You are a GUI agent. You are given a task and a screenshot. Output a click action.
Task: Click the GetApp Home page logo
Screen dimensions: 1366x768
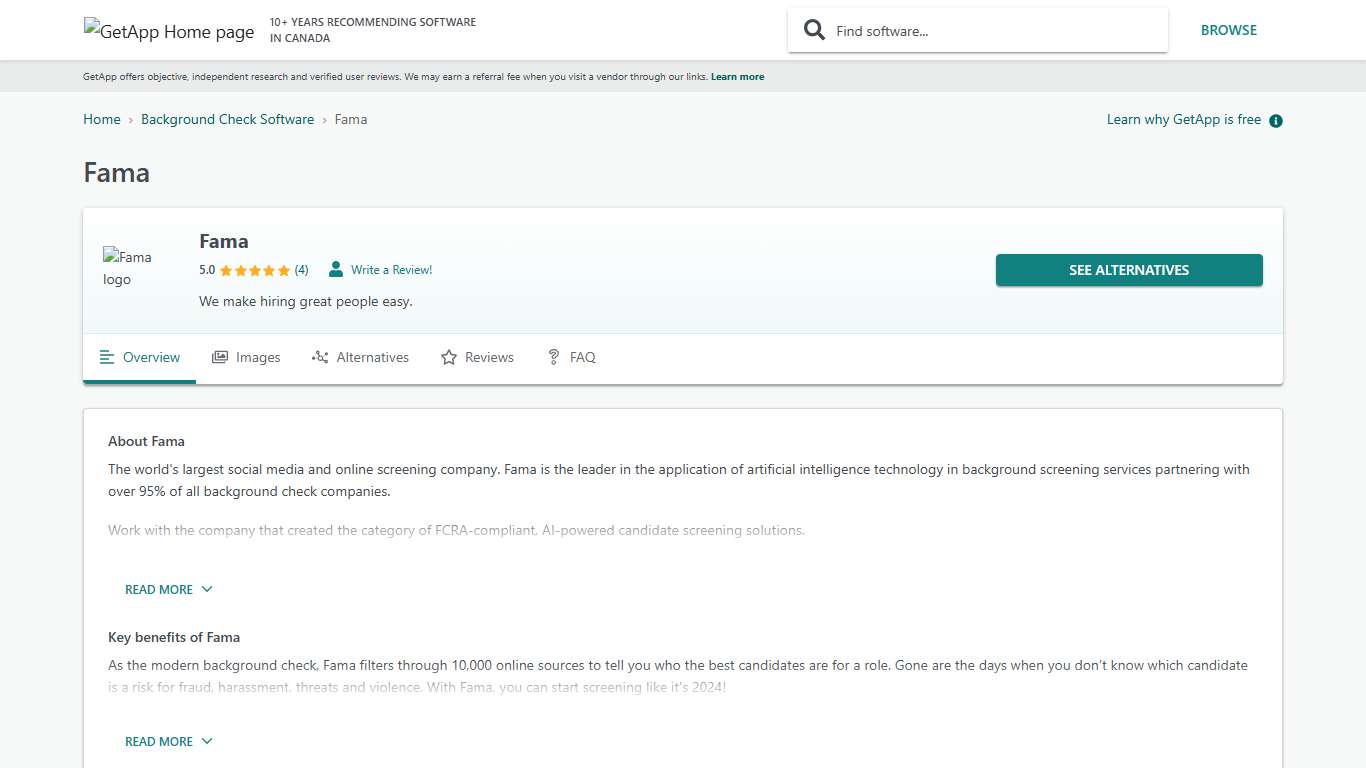(x=169, y=31)
